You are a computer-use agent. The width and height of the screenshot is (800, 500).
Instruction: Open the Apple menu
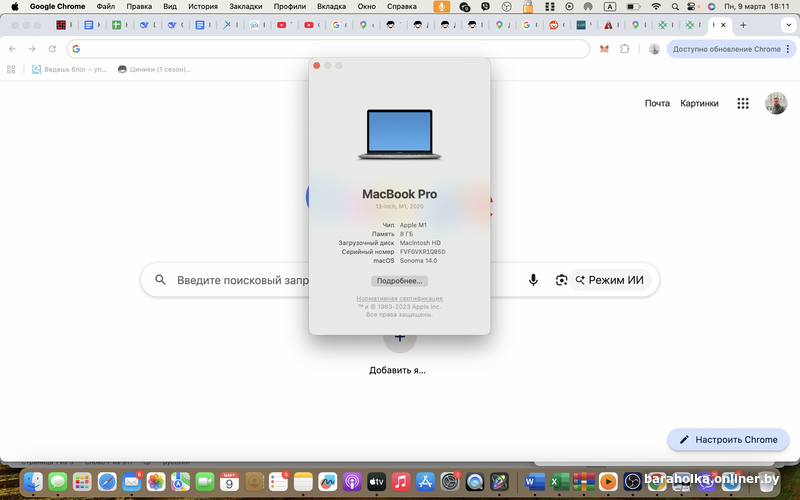[x=14, y=6]
